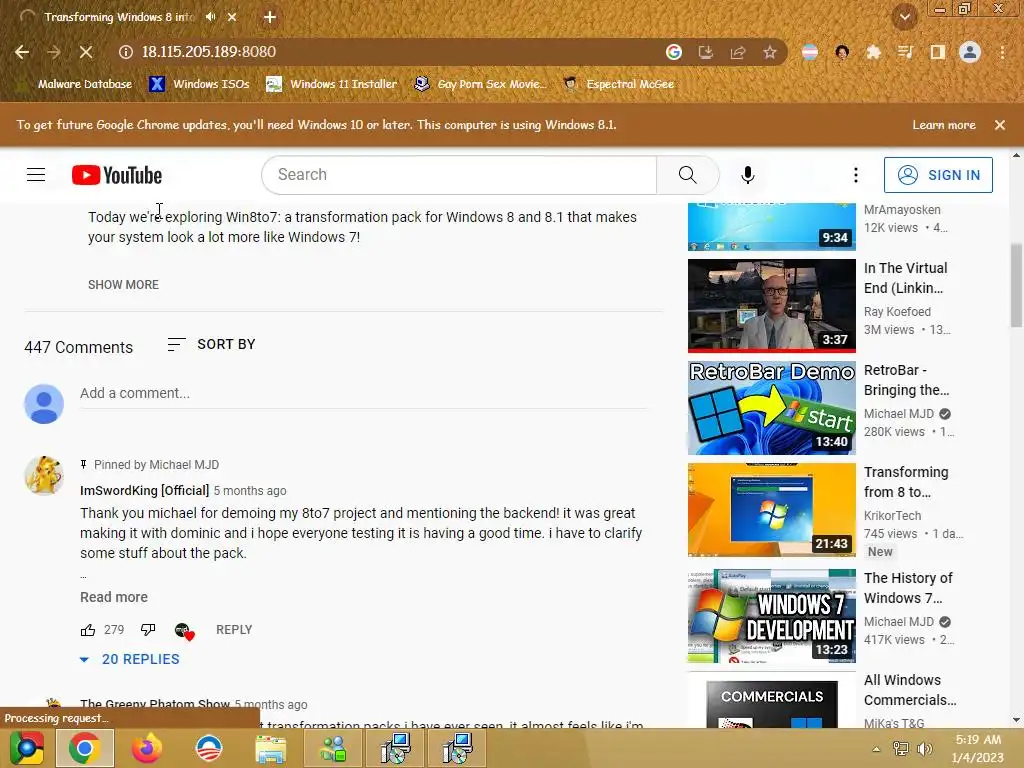This screenshot has height=768, width=1024.
Task: Click Learn more in the update banner
Action: (944, 125)
